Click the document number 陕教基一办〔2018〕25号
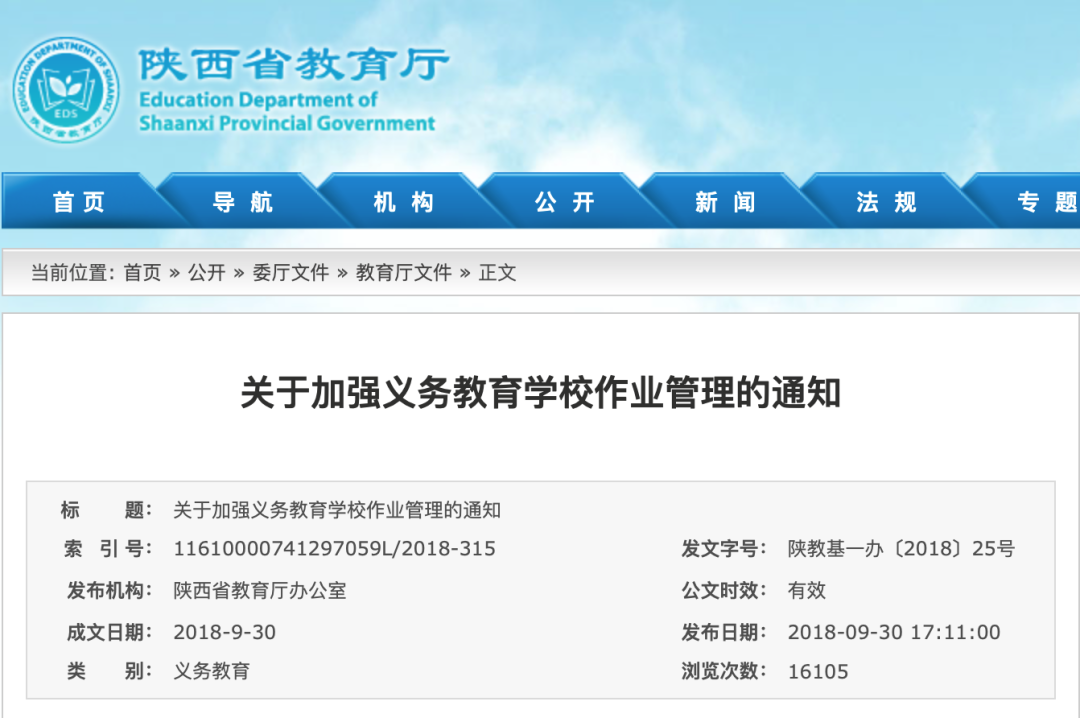This screenshot has height=718, width=1080. coord(900,549)
